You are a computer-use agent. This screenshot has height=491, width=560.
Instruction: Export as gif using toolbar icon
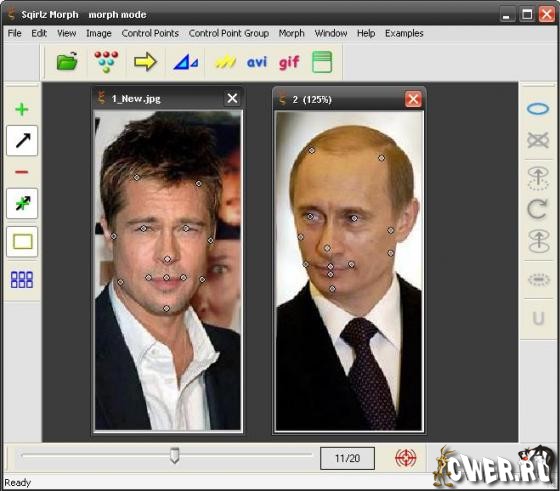[289, 63]
